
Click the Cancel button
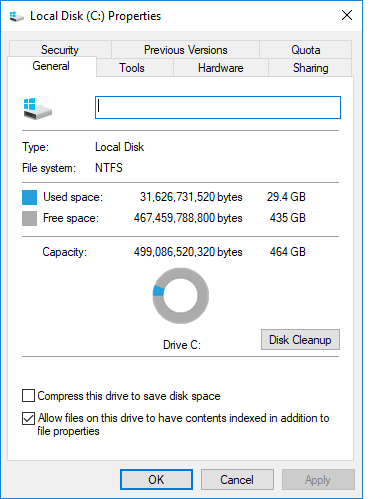(x=237, y=480)
